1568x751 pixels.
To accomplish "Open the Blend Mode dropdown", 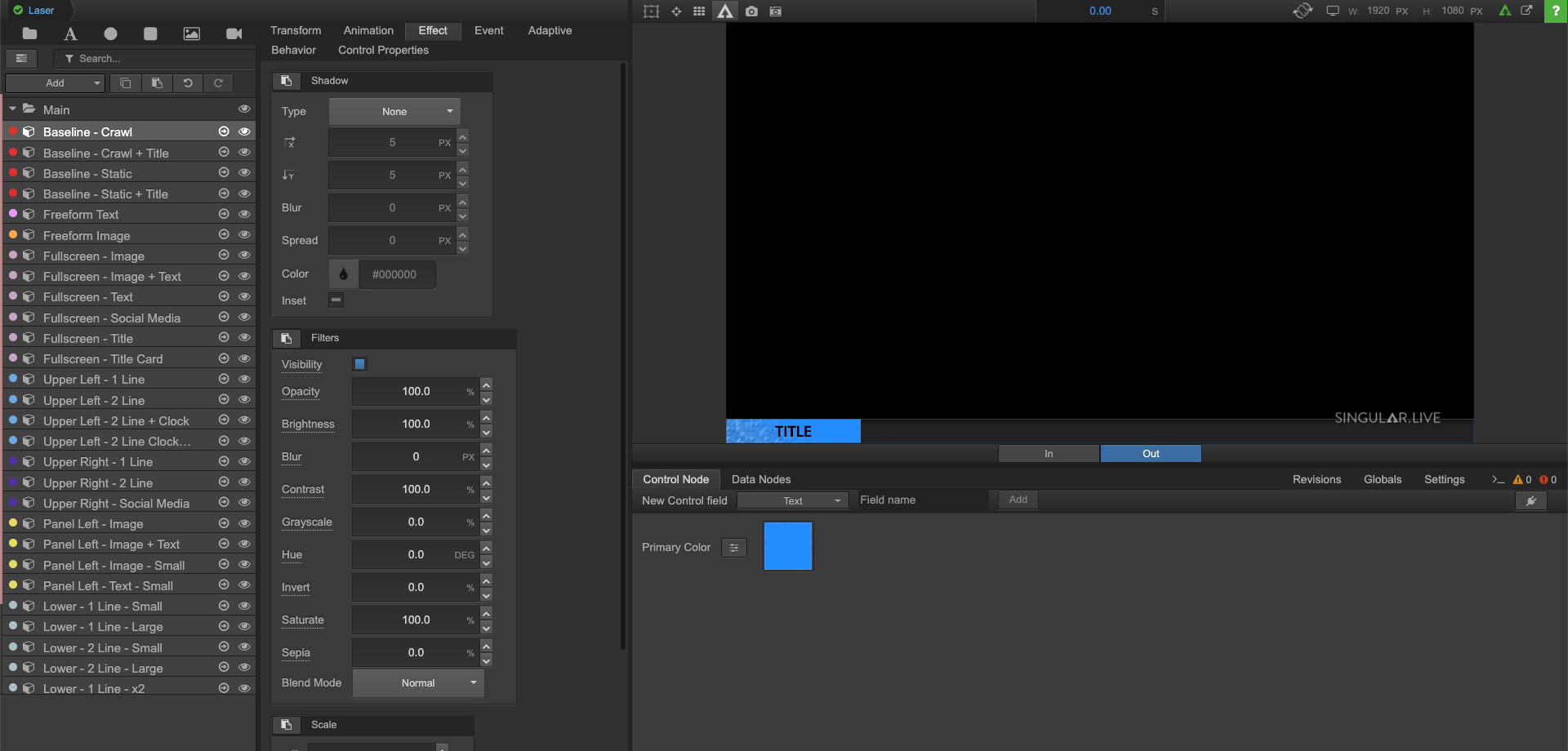I will [x=418, y=683].
